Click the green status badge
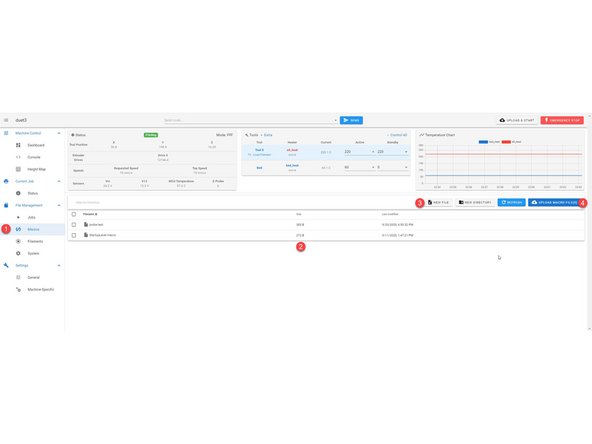The width and height of the screenshot is (592, 444). [151, 135]
